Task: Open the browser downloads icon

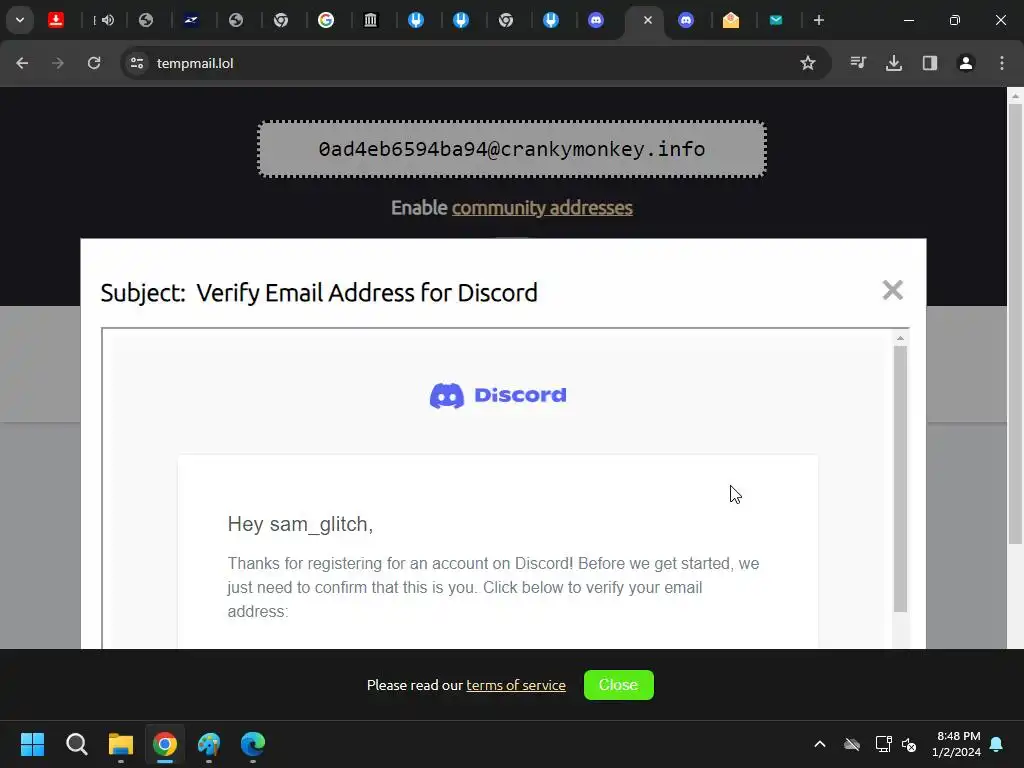Action: pyautogui.click(x=894, y=63)
